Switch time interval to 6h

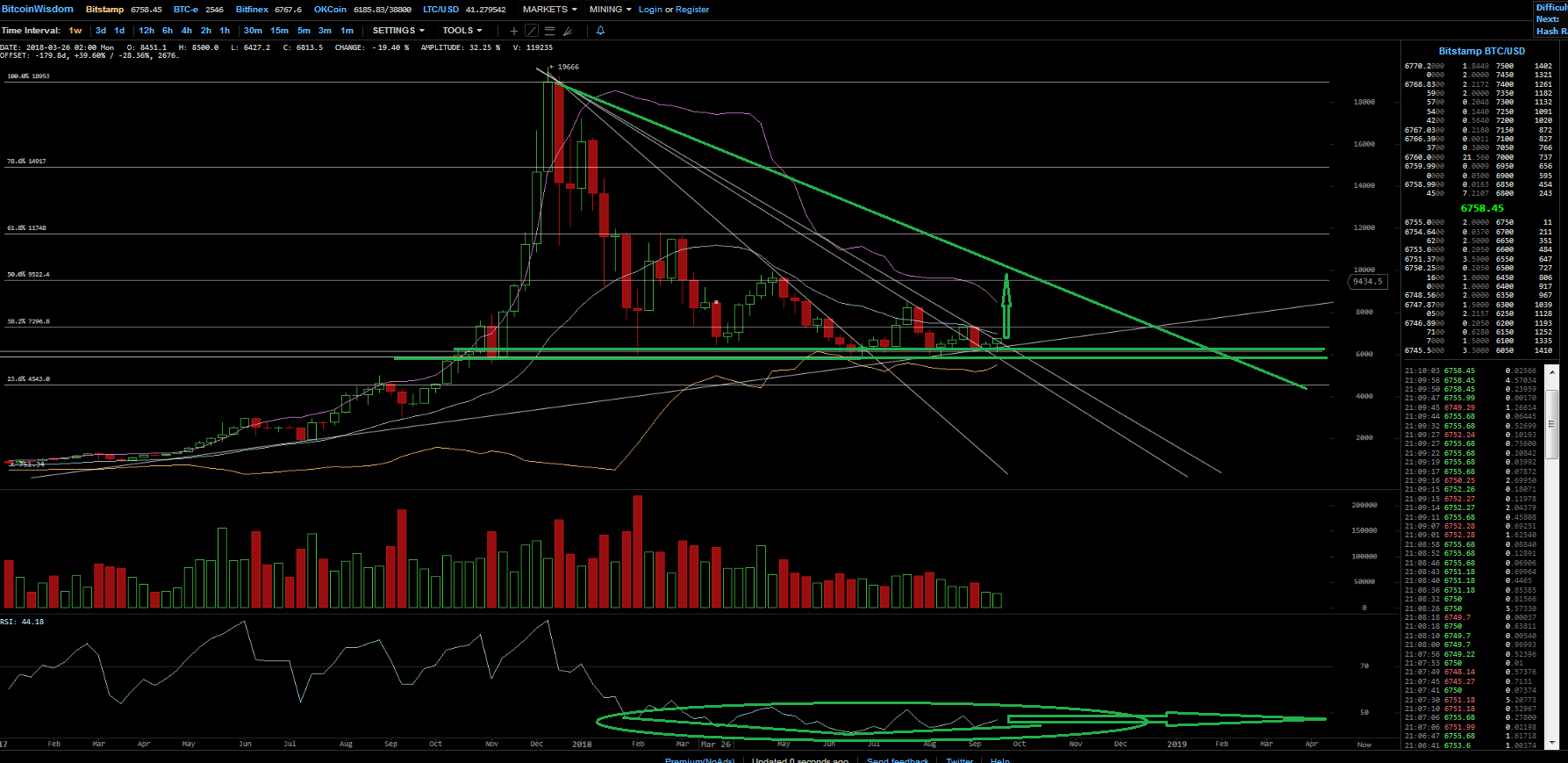point(168,31)
